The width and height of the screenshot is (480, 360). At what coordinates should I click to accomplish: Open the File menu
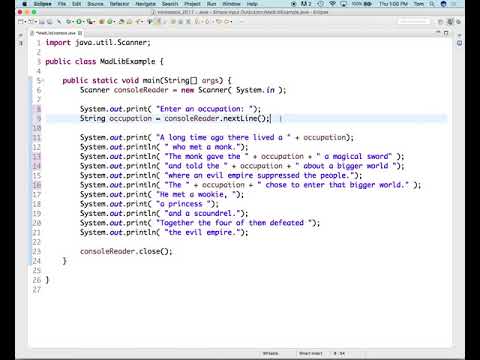pos(62,4)
